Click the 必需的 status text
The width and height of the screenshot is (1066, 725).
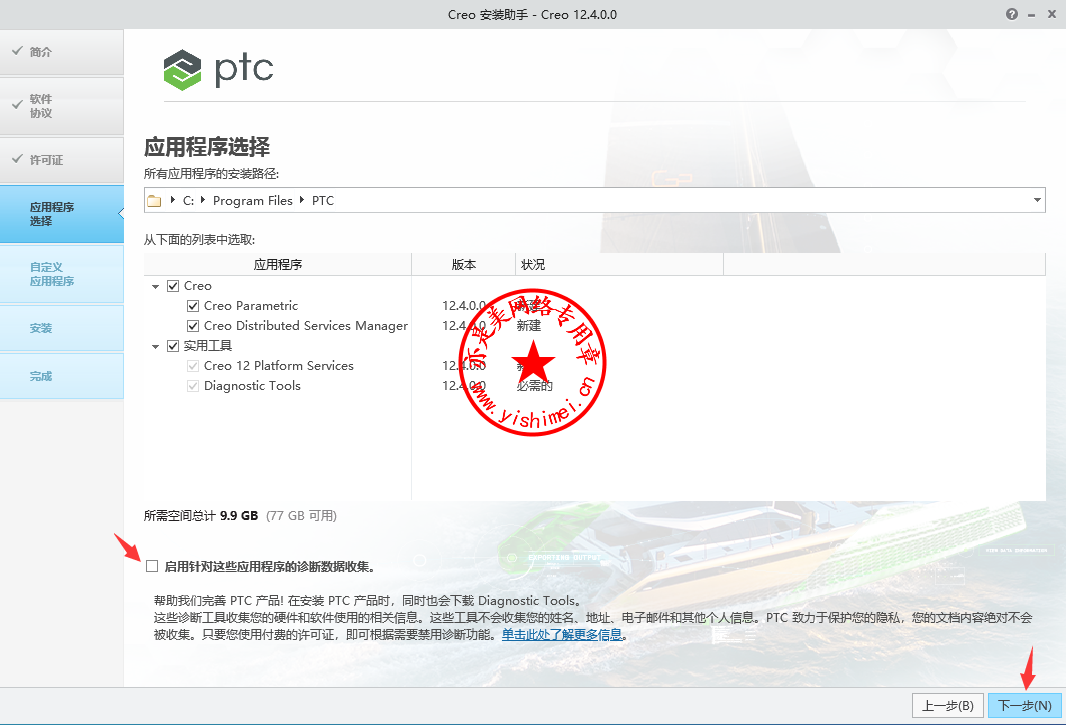coord(534,386)
